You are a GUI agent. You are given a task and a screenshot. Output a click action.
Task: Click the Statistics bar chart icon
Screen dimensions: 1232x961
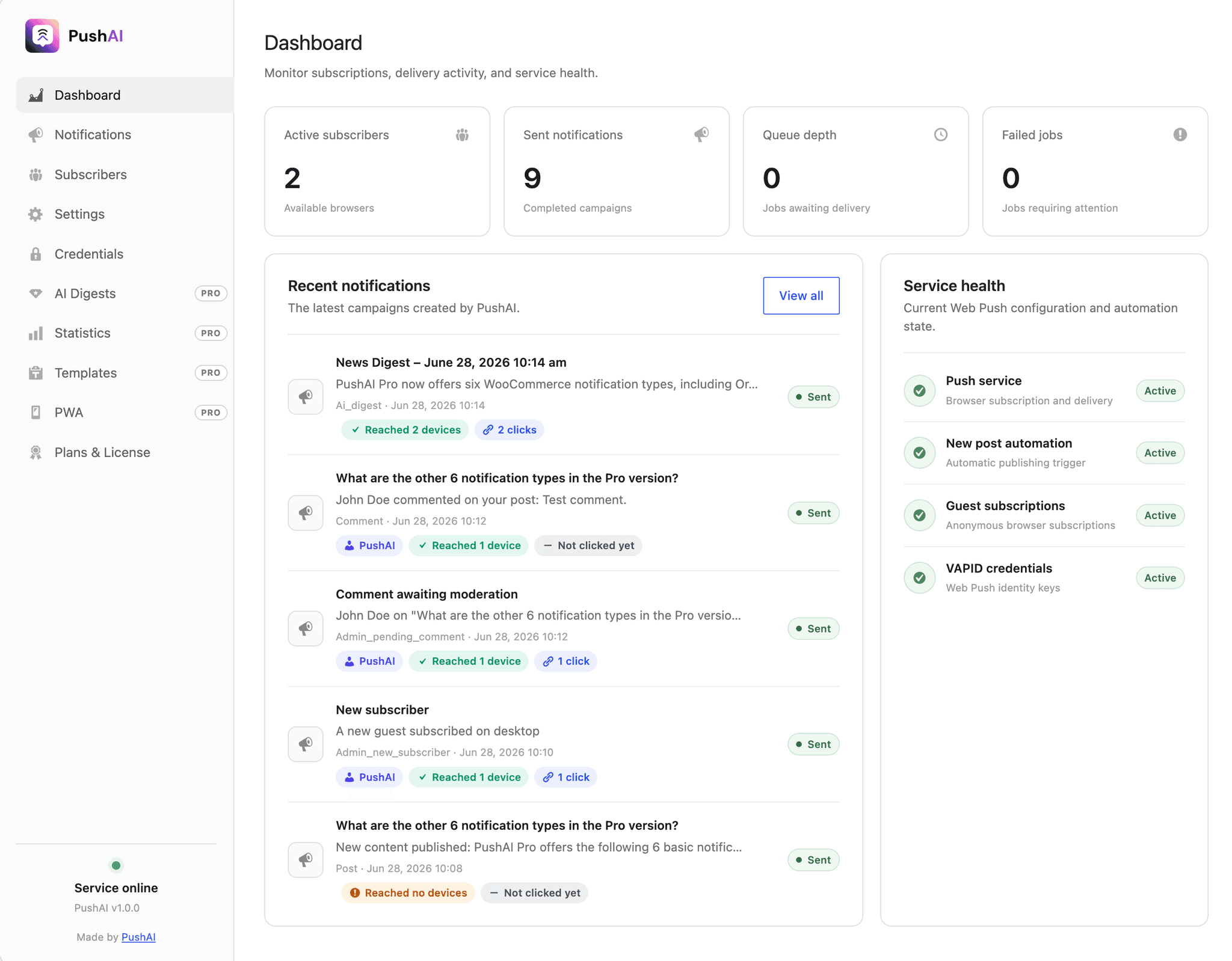pos(36,333)
